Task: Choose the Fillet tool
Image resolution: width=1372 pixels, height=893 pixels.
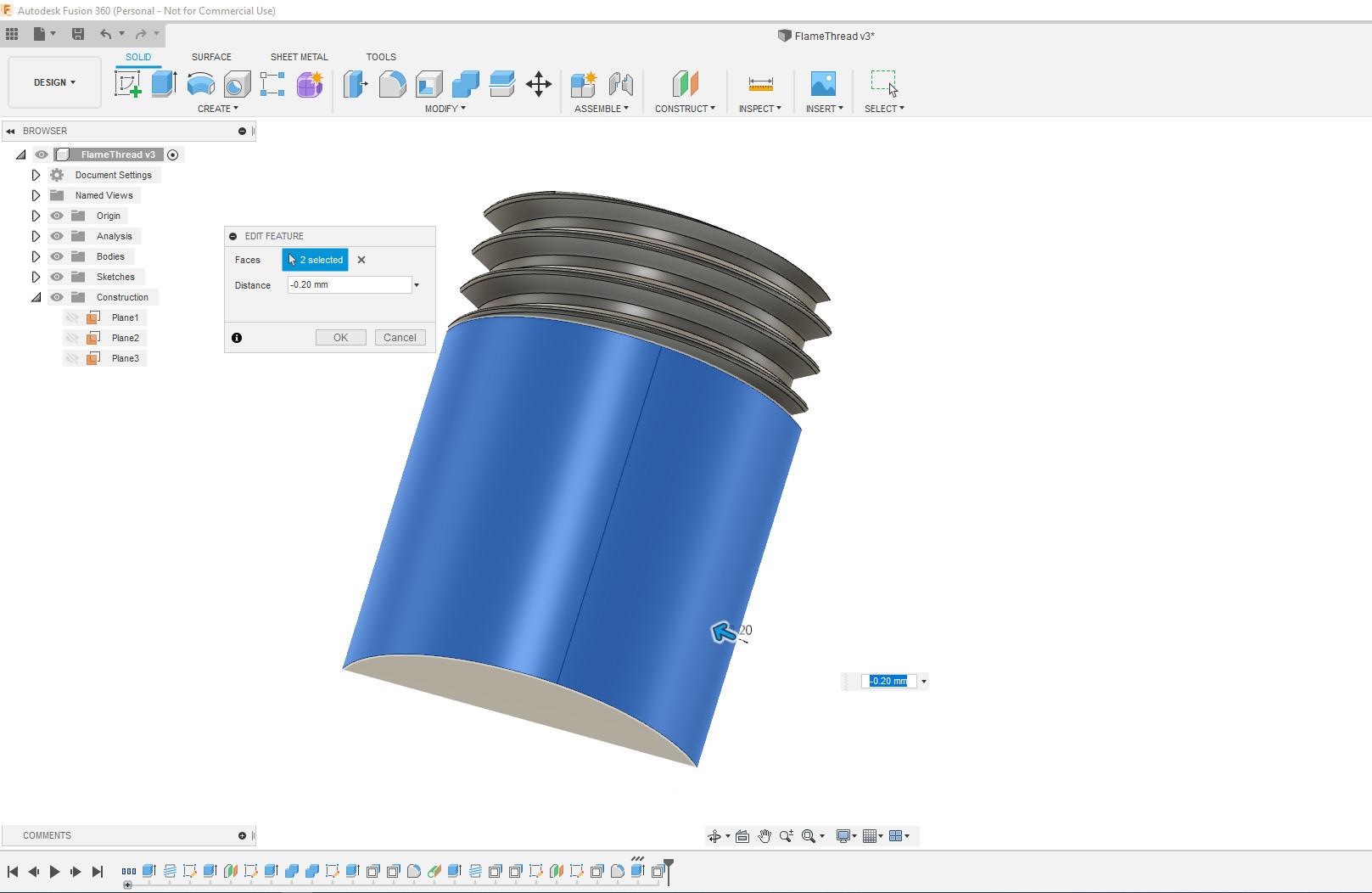Action: (x=392, y=84)
